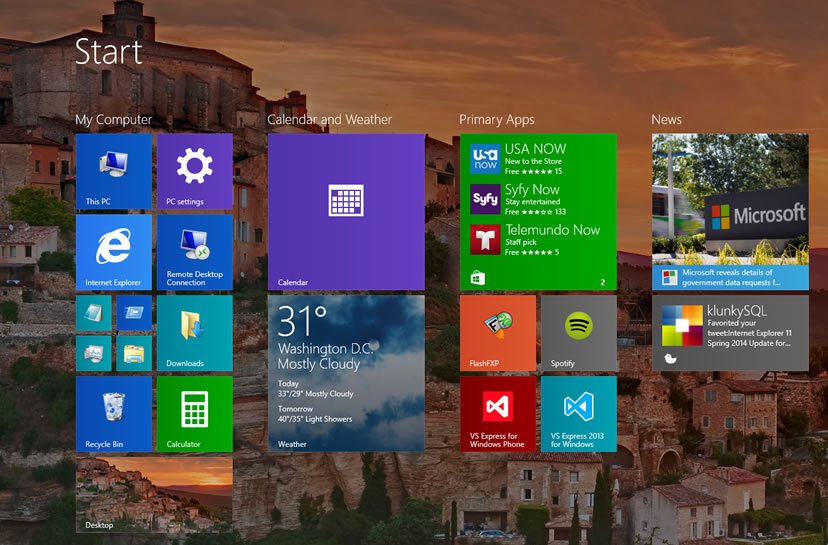828x545 pixels.
Task: Launch Spotify tile
Action: tap(578, 333)
